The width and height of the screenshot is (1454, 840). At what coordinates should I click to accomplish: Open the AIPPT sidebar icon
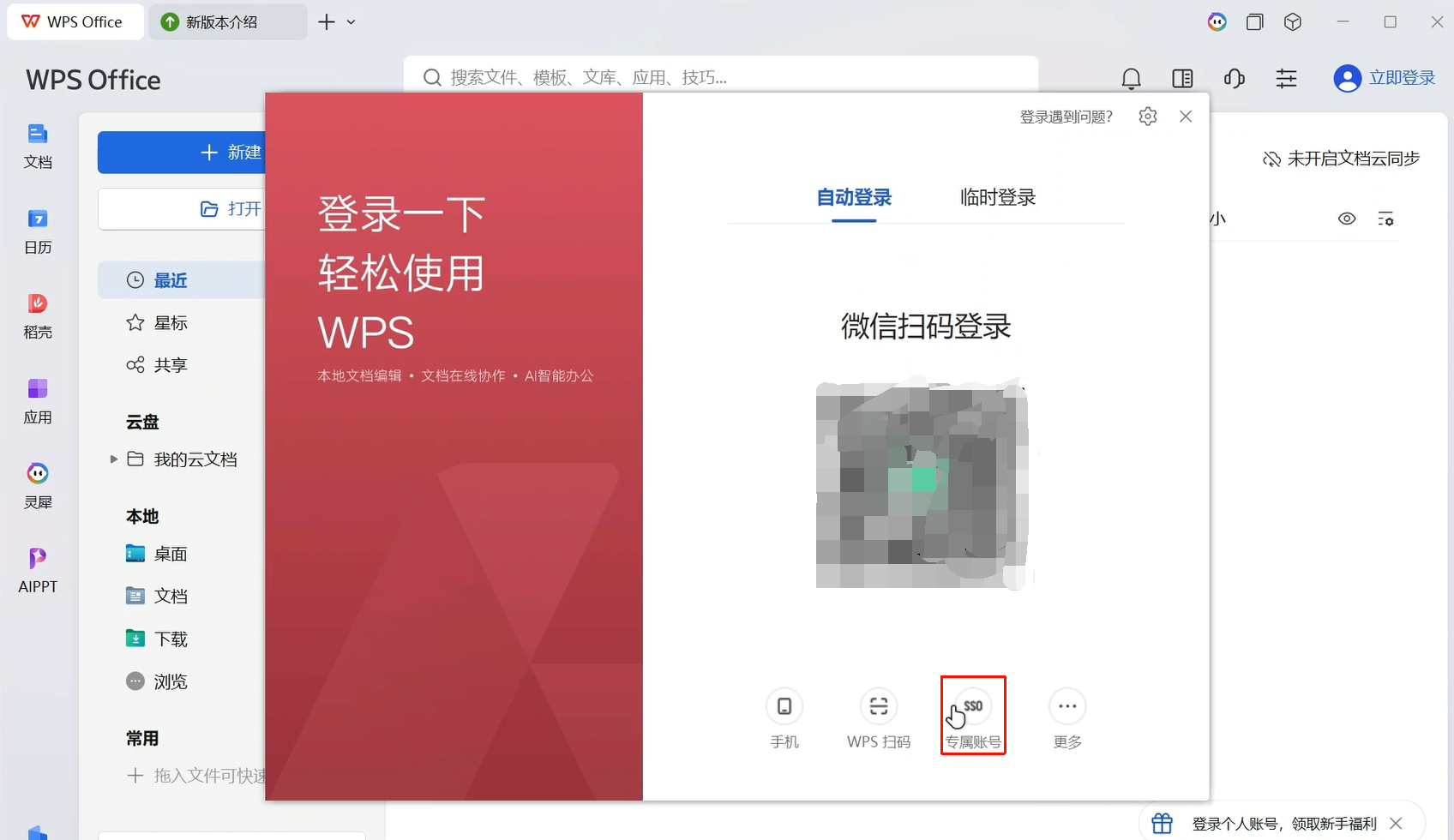38,571
